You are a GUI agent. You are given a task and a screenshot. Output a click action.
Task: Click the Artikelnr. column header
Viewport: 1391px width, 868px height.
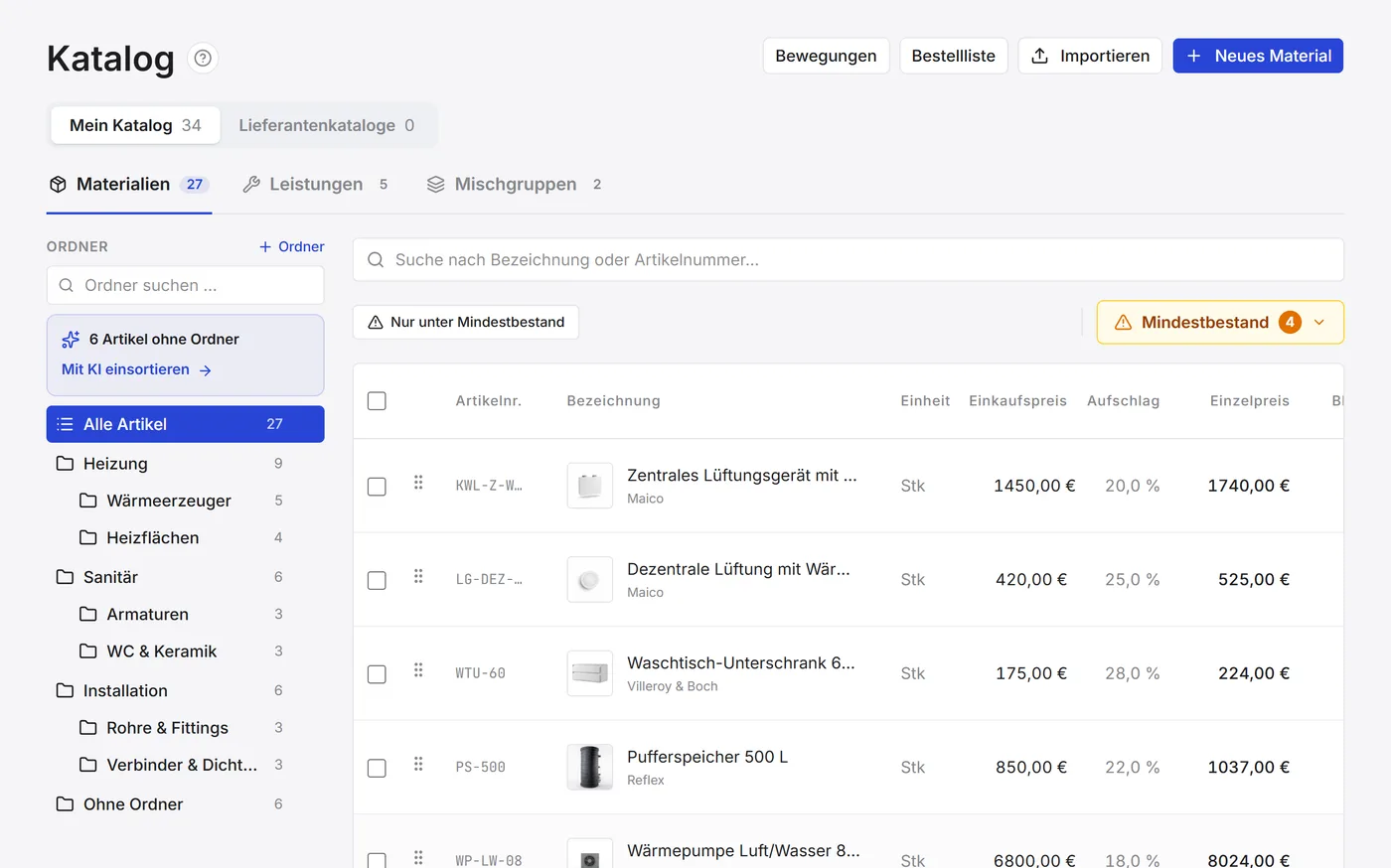click(x=489, y=401)
